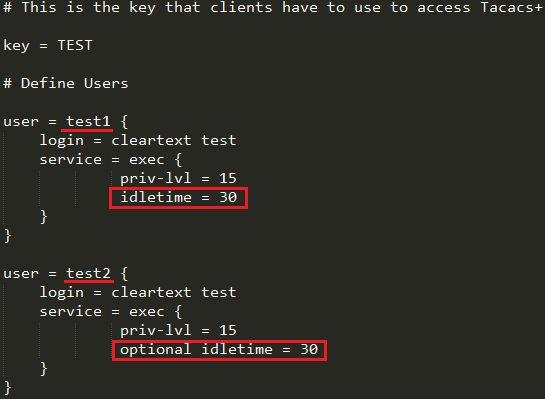Click the Tacacs+ key comment line
The height and width of the screenshot is (399, 545).
pos(272,7)
